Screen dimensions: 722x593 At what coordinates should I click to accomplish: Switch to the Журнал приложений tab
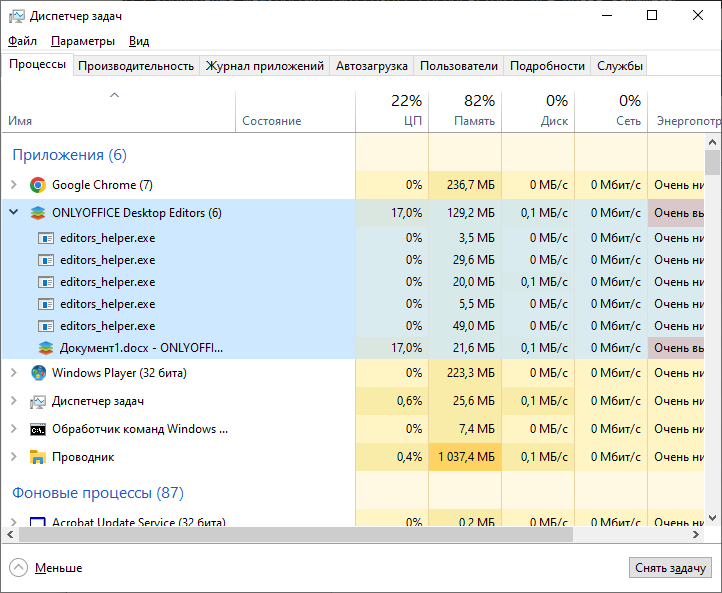[264, 66]
